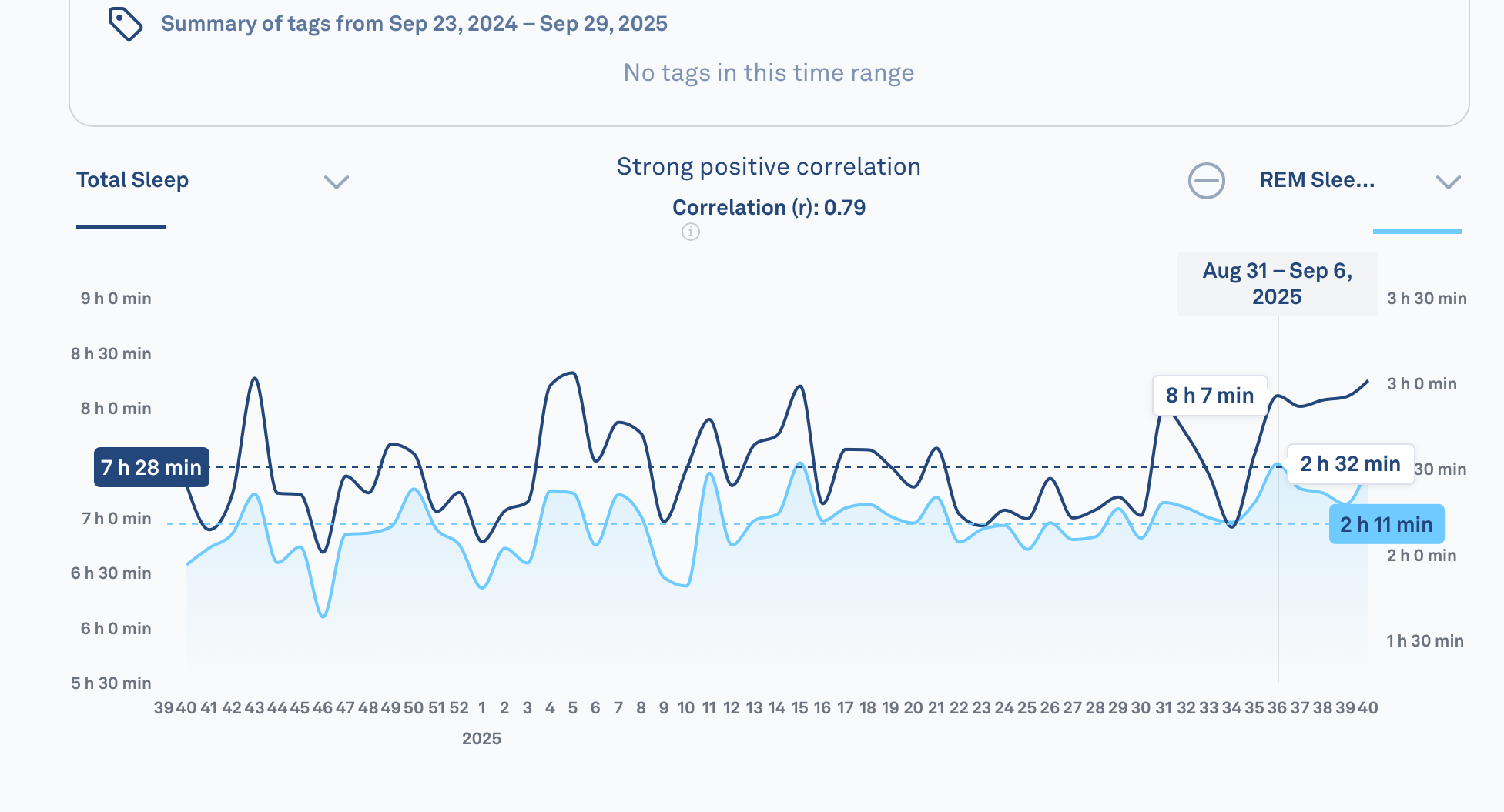The width and height of the screenshot is (1504, 812).
Task: Select week 25 on the chart axis
Action: point(1027,708)
